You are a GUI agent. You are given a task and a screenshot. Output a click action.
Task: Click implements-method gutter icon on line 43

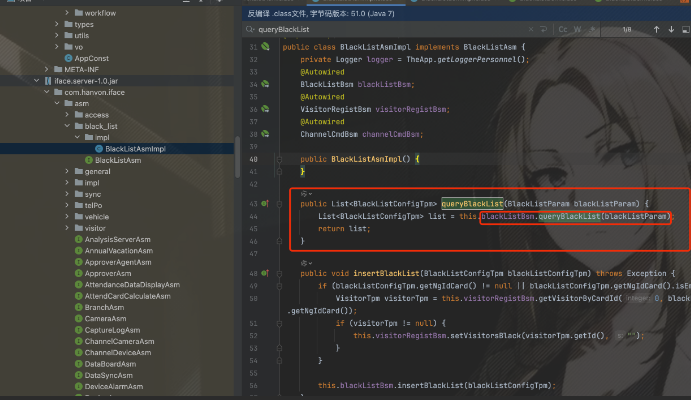point(265,204)
